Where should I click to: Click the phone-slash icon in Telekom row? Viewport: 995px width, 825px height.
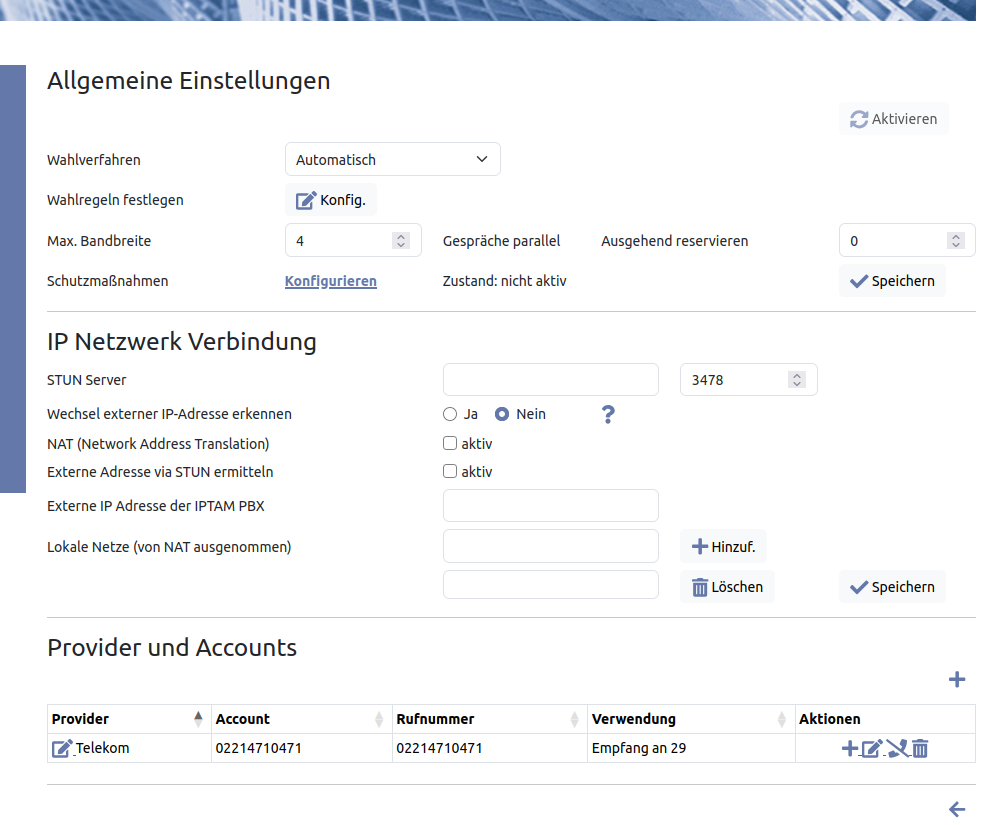897,748
